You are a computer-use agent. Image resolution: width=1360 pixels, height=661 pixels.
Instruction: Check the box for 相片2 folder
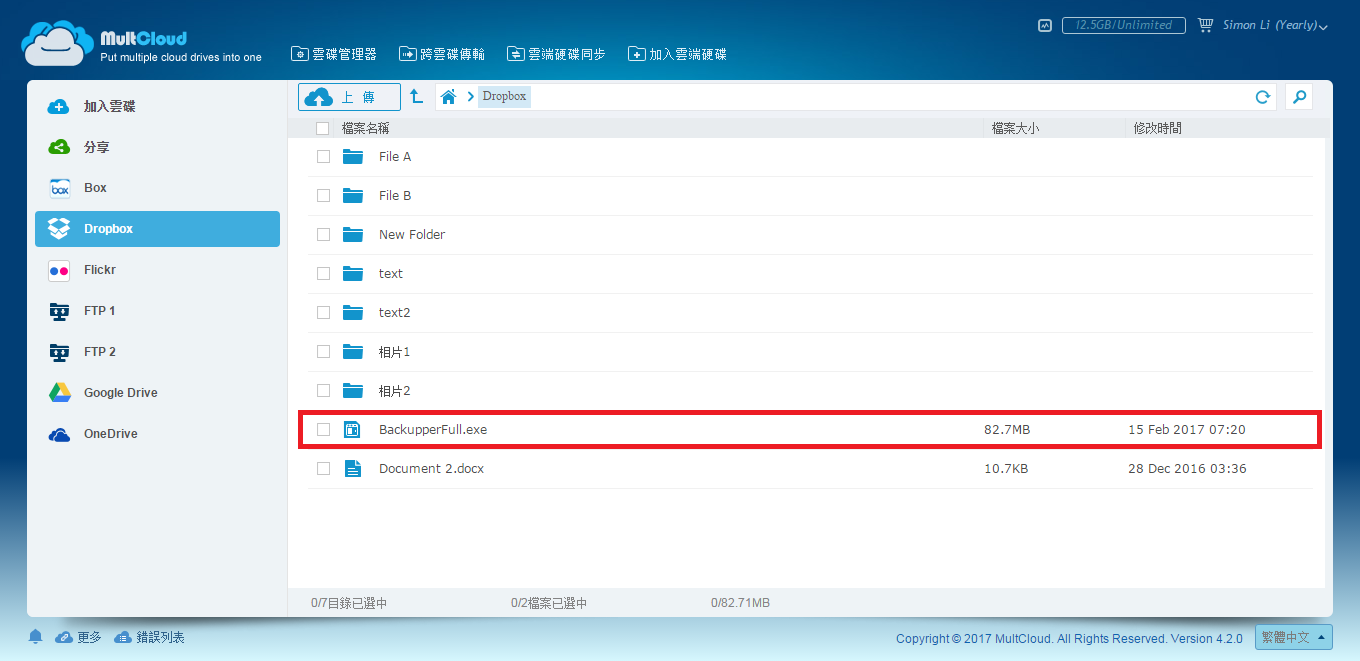pos(323,391)
